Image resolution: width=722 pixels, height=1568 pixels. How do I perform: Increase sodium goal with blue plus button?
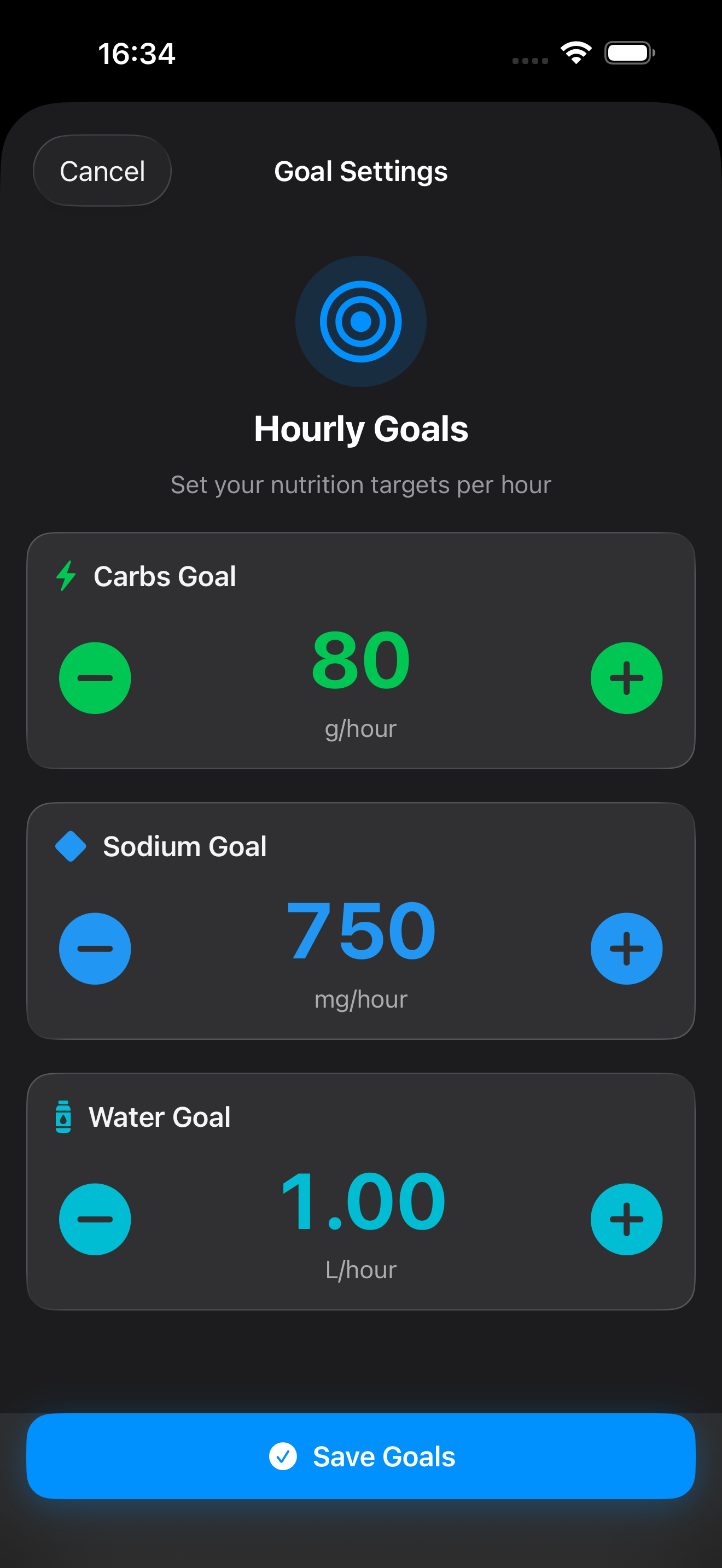click(626, 949)
